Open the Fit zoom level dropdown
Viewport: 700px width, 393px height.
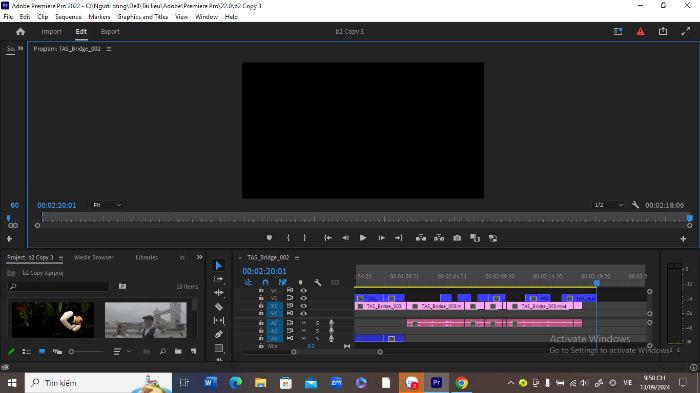(107, 205)
